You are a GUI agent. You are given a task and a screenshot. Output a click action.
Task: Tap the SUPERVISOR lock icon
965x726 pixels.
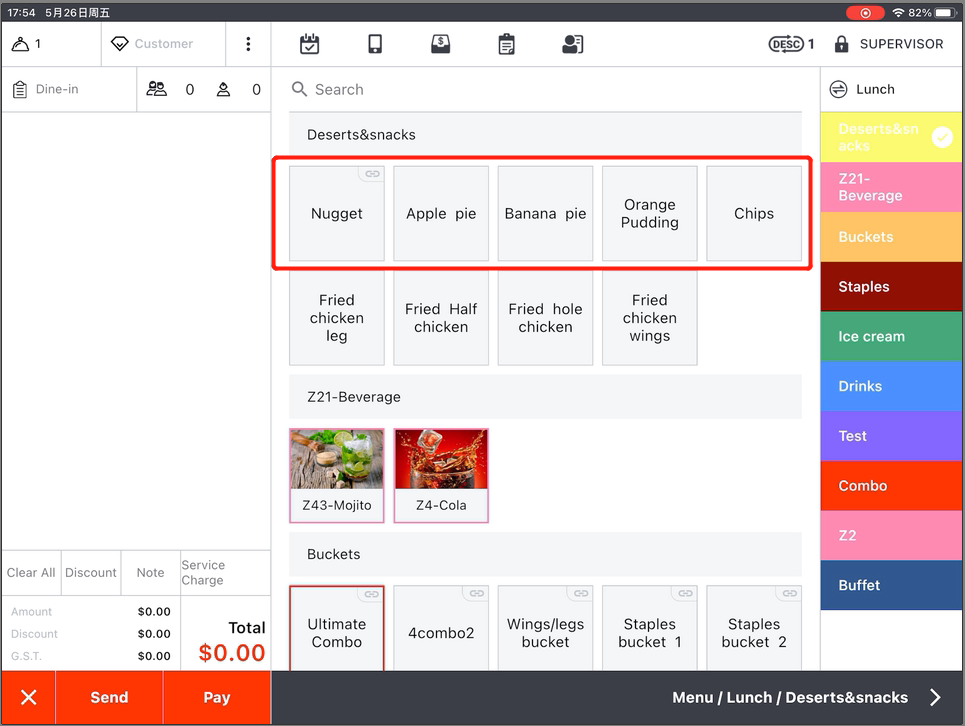[x=841, y=44]
